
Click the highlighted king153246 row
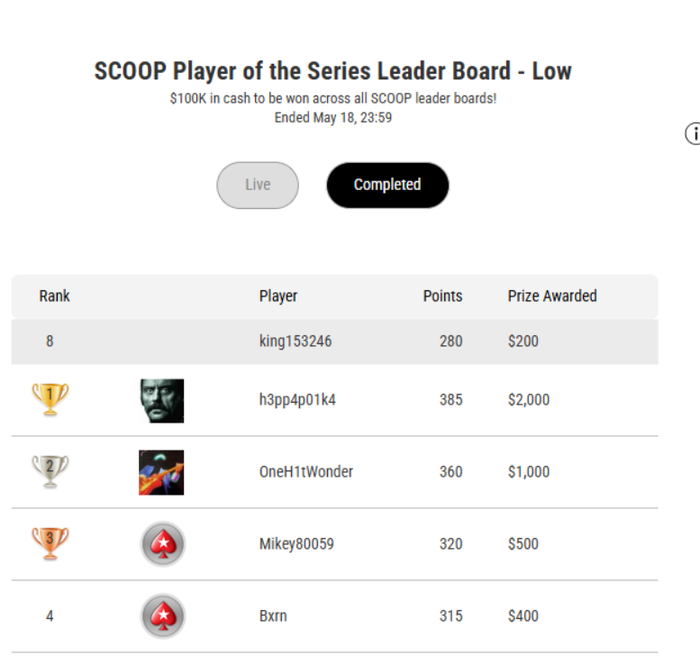335,342
